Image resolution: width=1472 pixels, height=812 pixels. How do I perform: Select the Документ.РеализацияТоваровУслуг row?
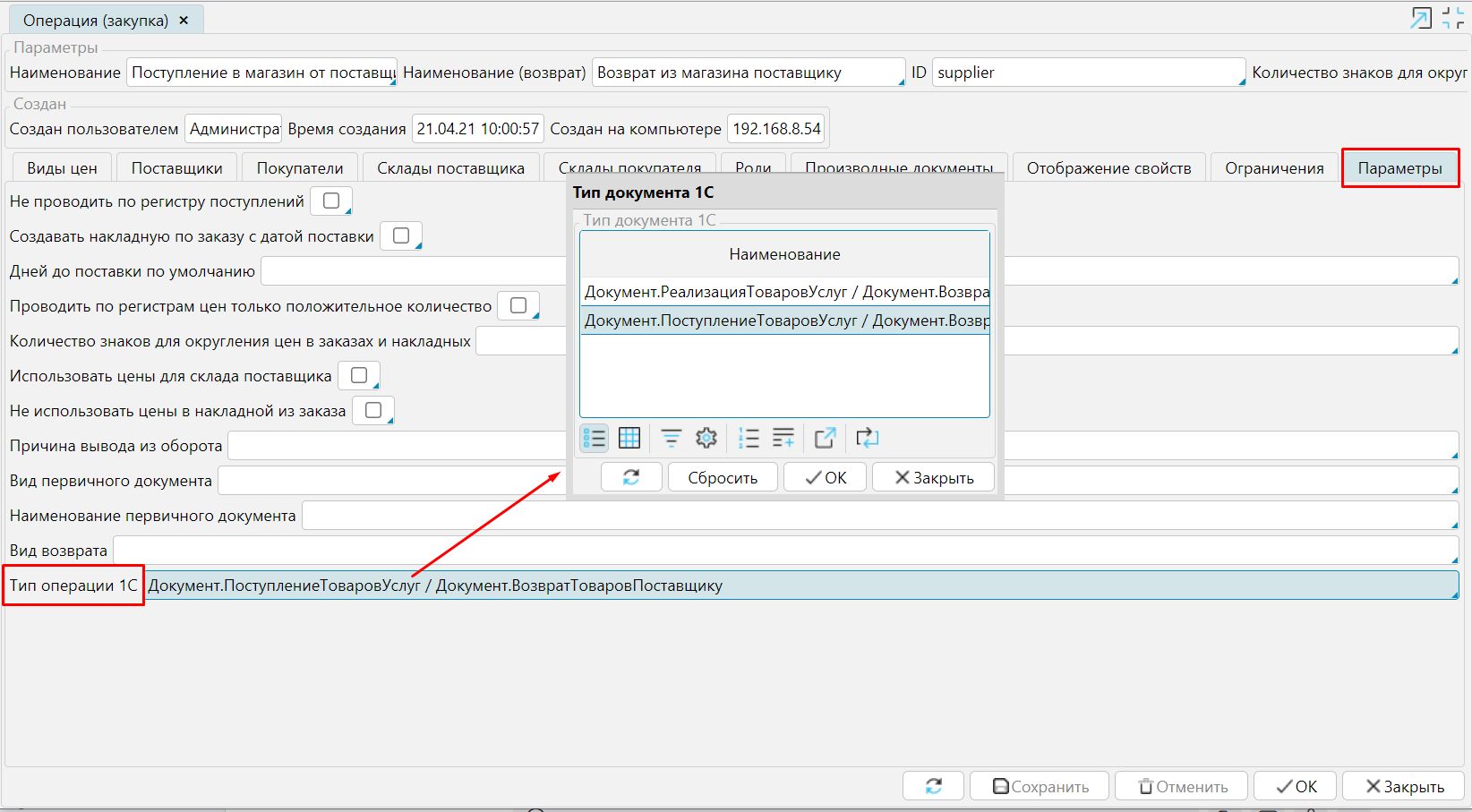click(784, 292)
